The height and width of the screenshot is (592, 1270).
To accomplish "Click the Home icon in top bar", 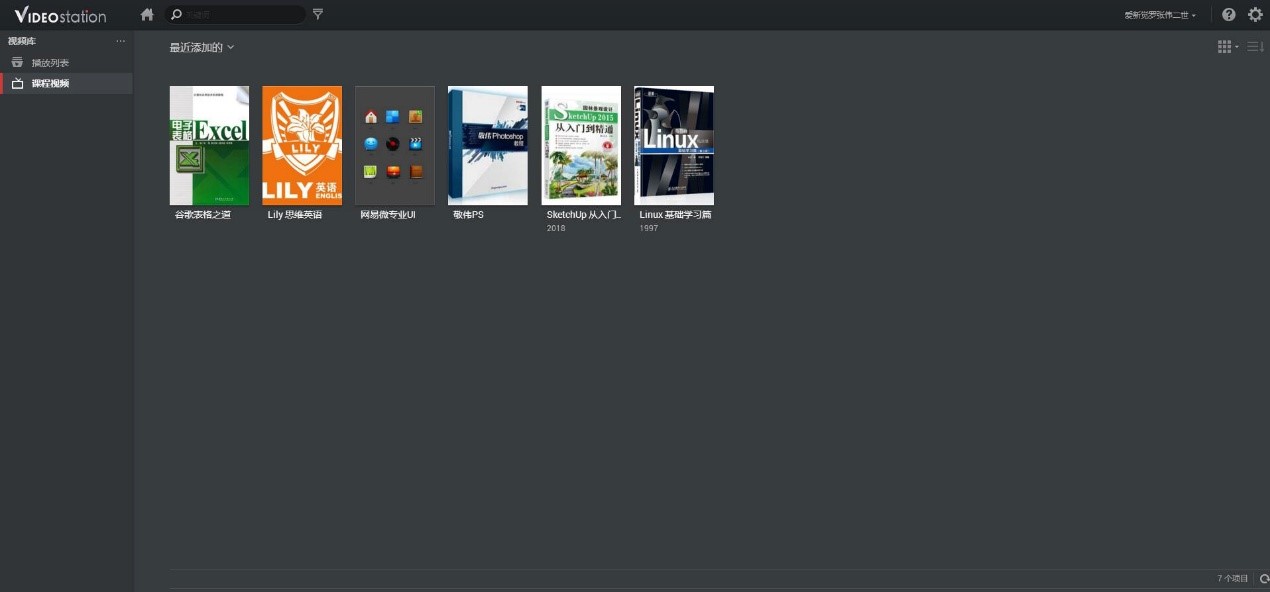I will coord(147,15).
